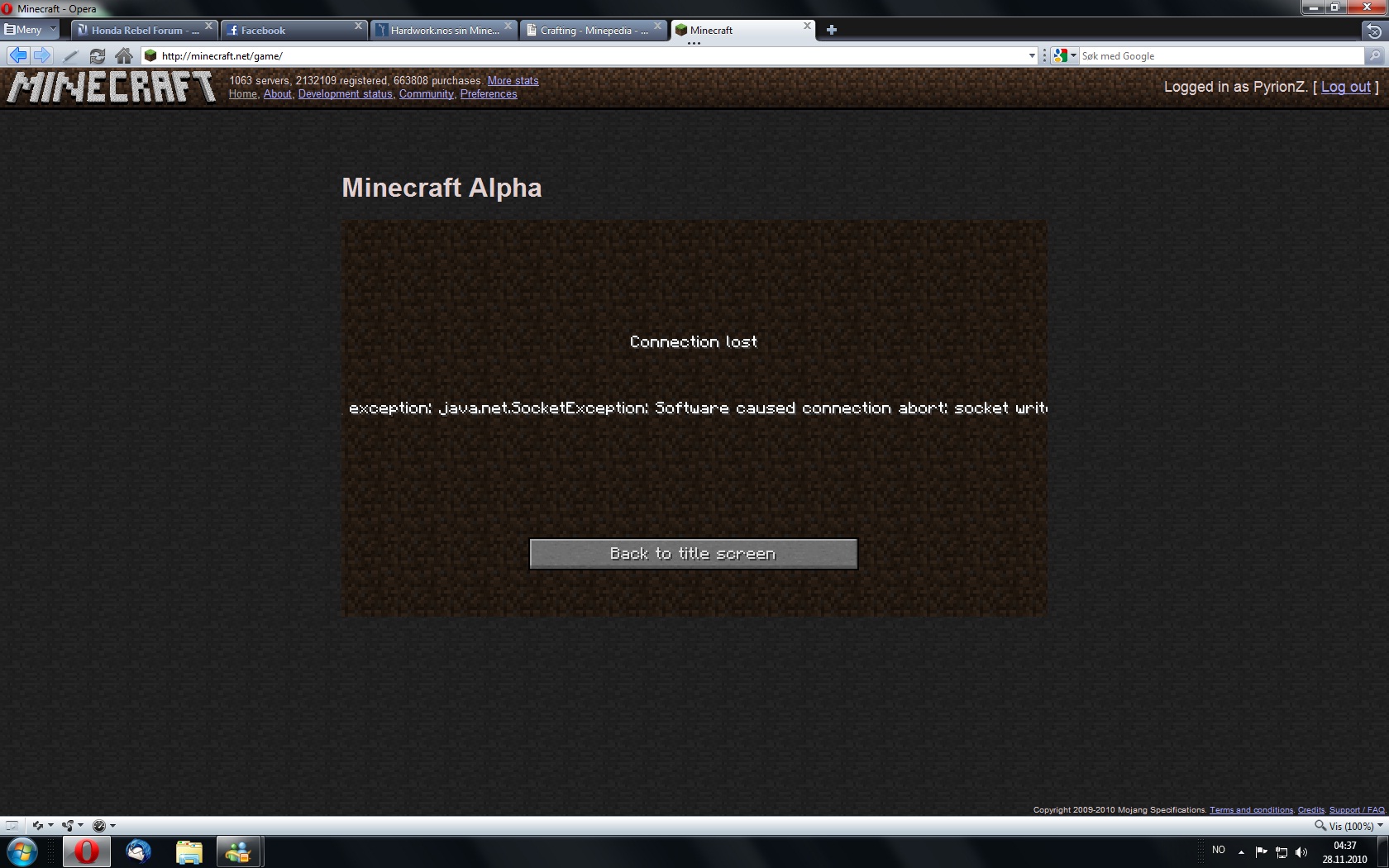Log out of the PyrionZ account

pyautogui.click(x=1345, y=87)
